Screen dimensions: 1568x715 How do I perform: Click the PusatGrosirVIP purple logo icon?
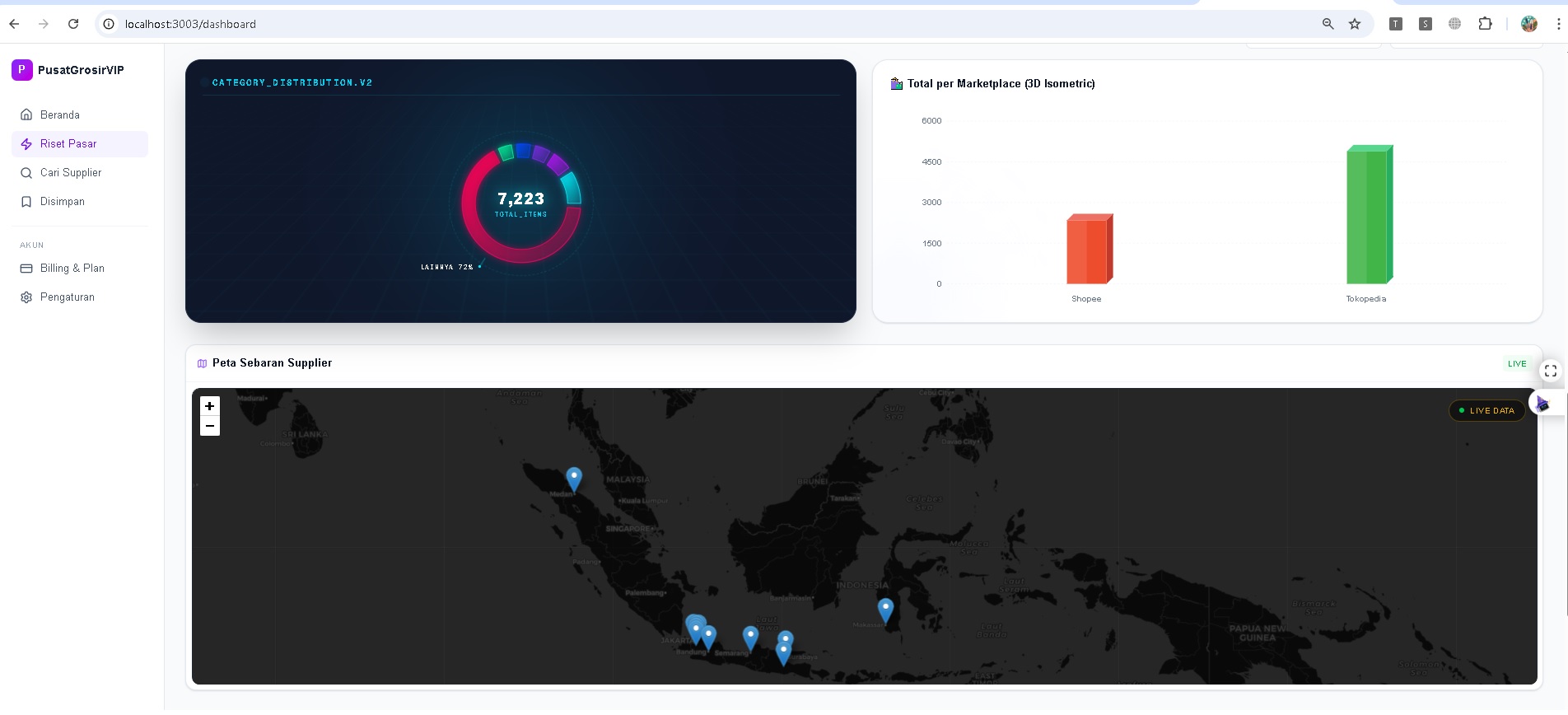pyautogui.click(x=21, y=70)
